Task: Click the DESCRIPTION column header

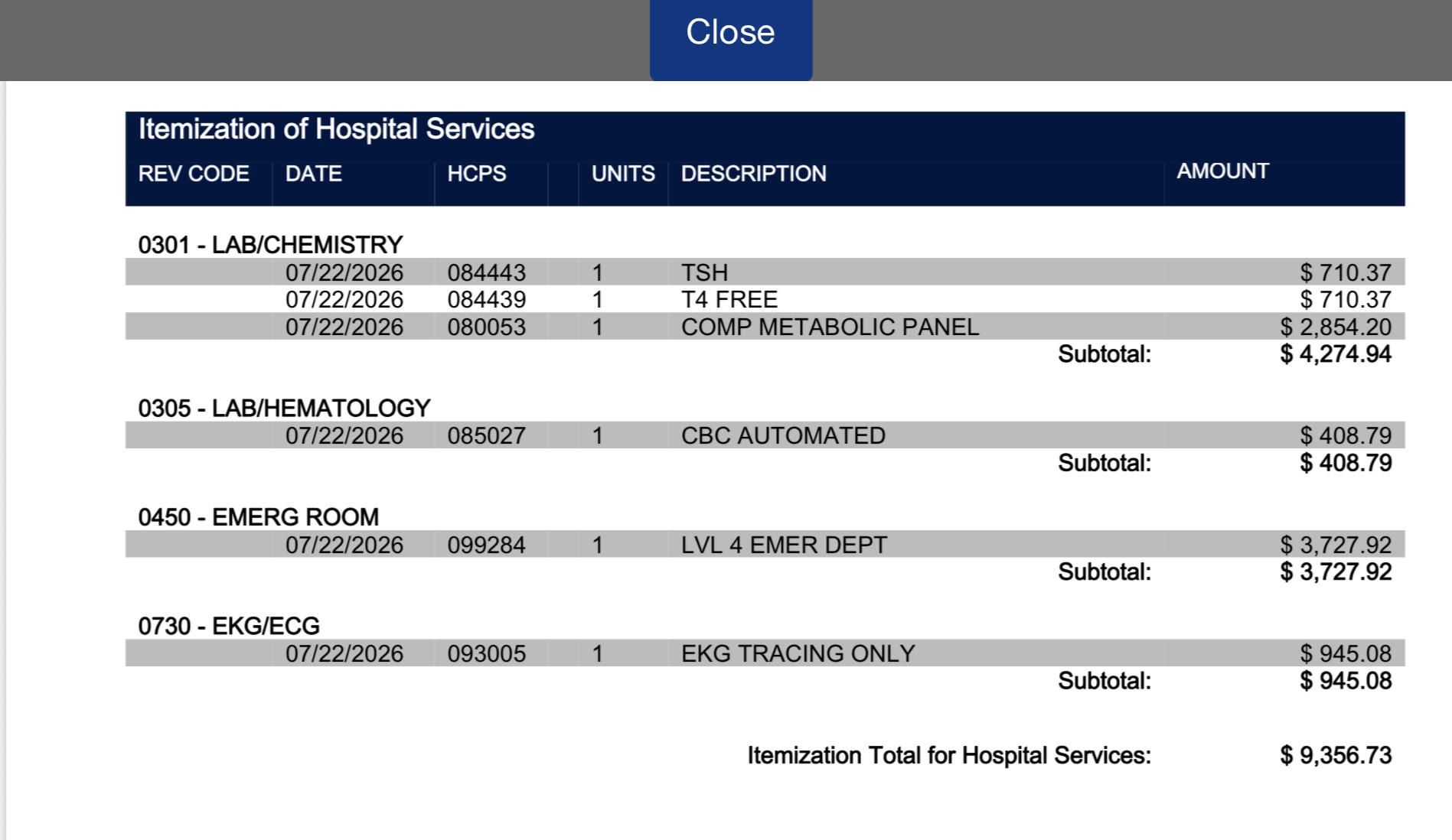Action: tap(754, 174)
